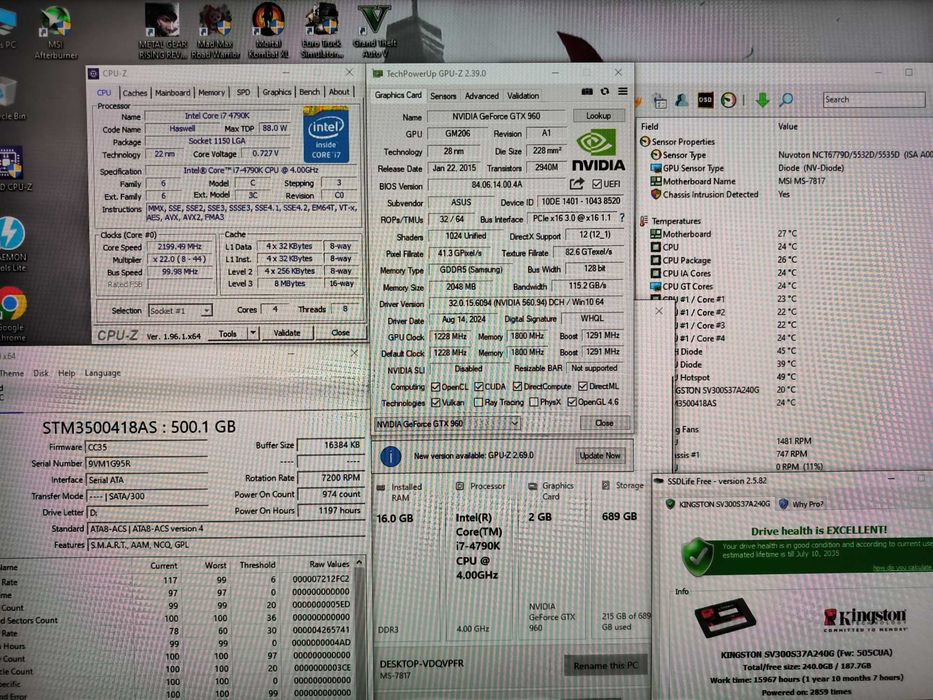The height and width of the screenshot is (700, 933).
Task: Click Tools button in CPU-Z
Action: (227, 334)
